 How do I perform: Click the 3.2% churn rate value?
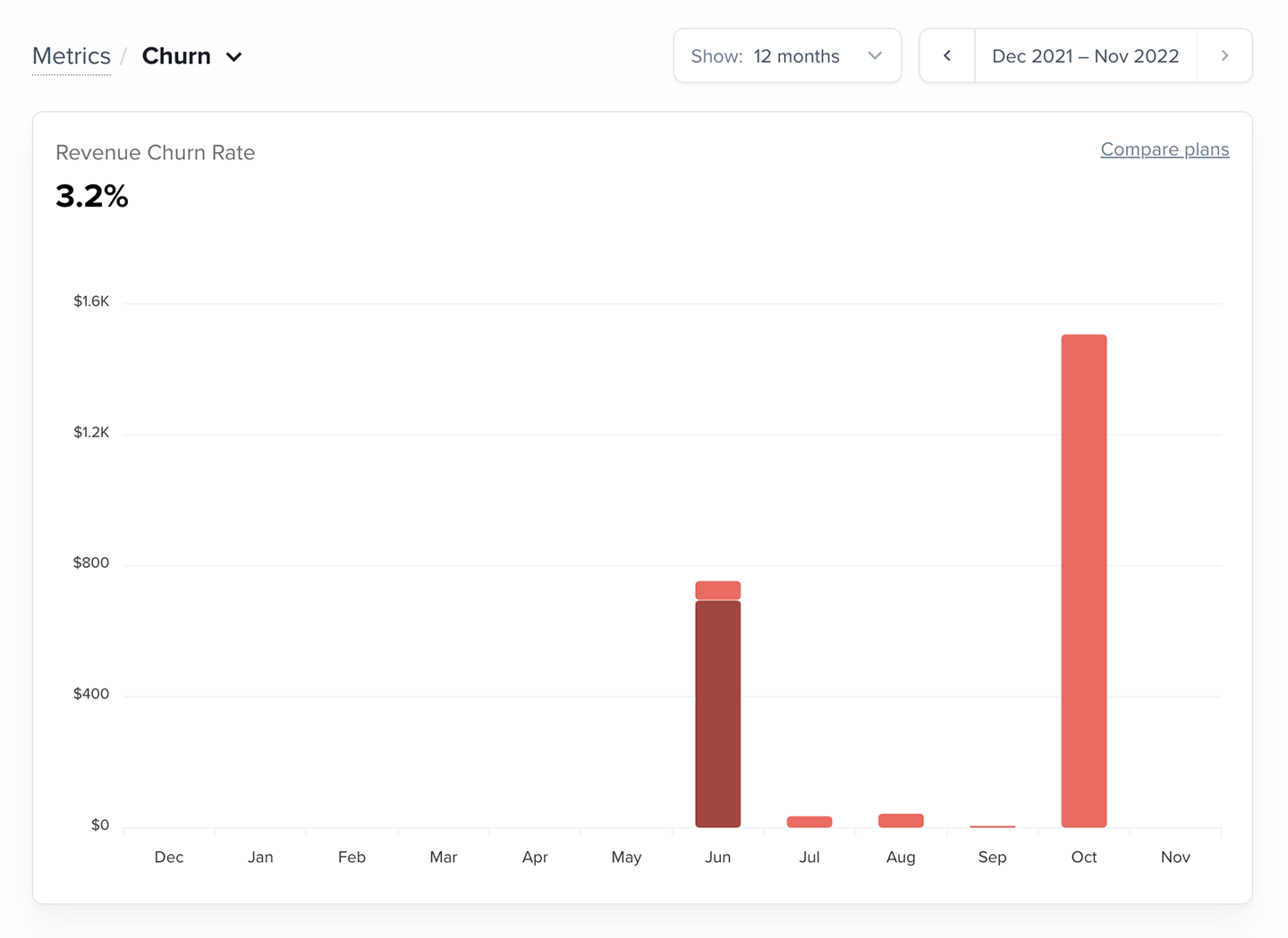(x=92, y=196)
